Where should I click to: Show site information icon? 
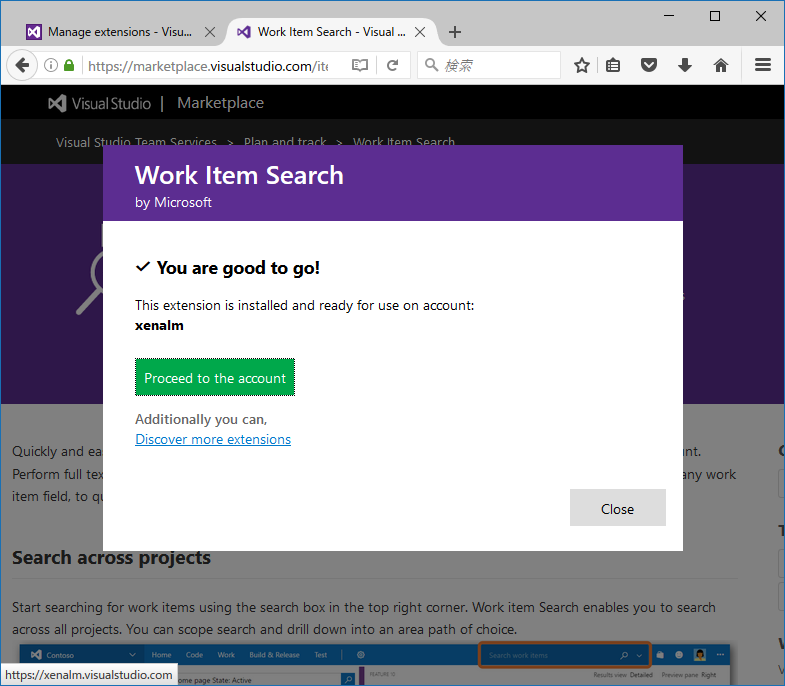[51, 65]
